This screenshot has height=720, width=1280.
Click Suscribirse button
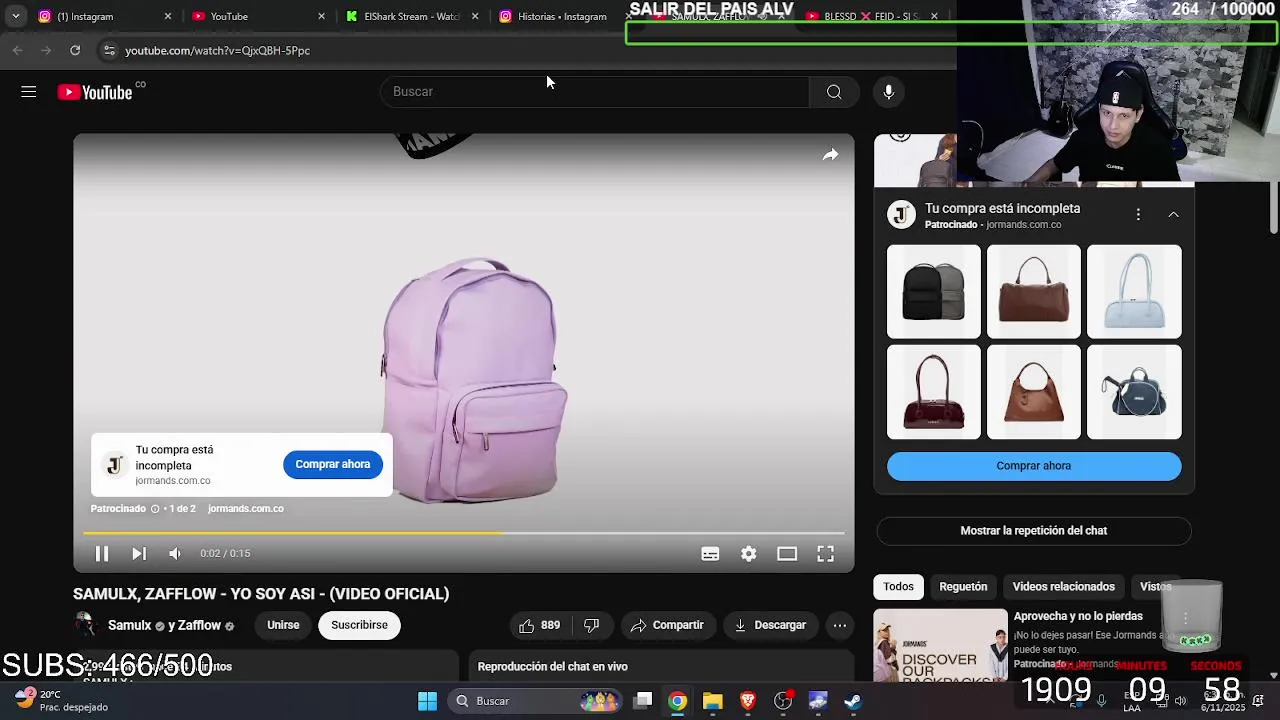359,625
